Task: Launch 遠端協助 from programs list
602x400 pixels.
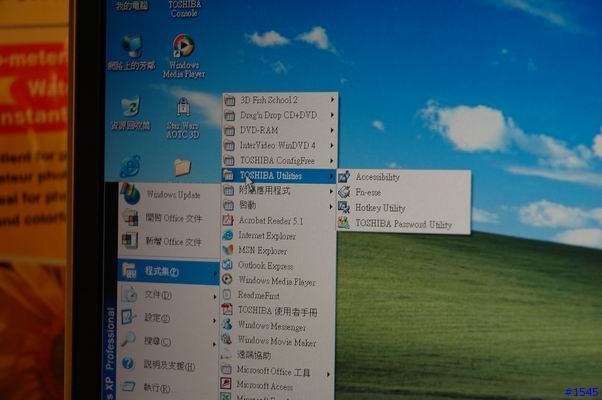Action: (276, 355)
